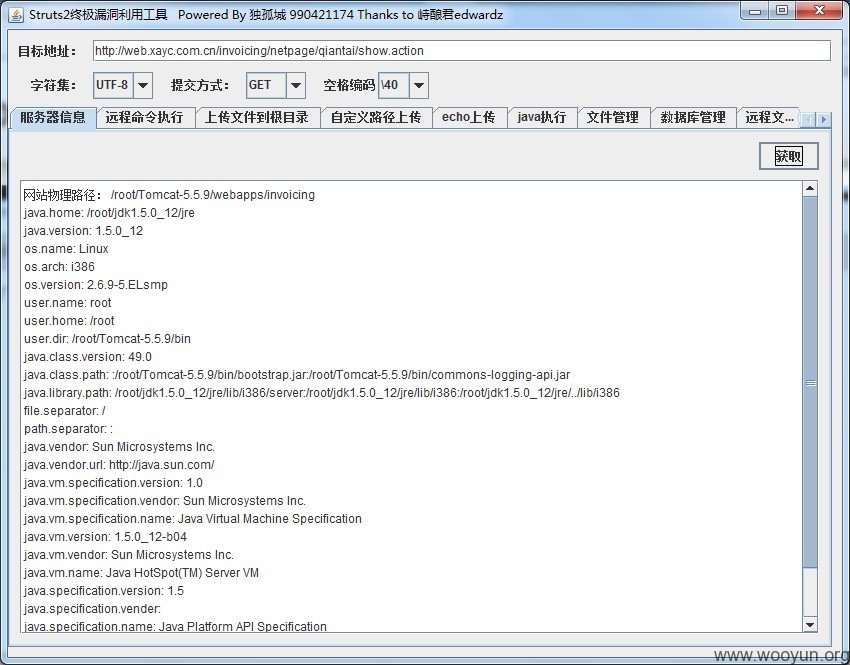Click the vertical scrollbar thumb
This screenshot has width=850, height=665.
[810, 383]
